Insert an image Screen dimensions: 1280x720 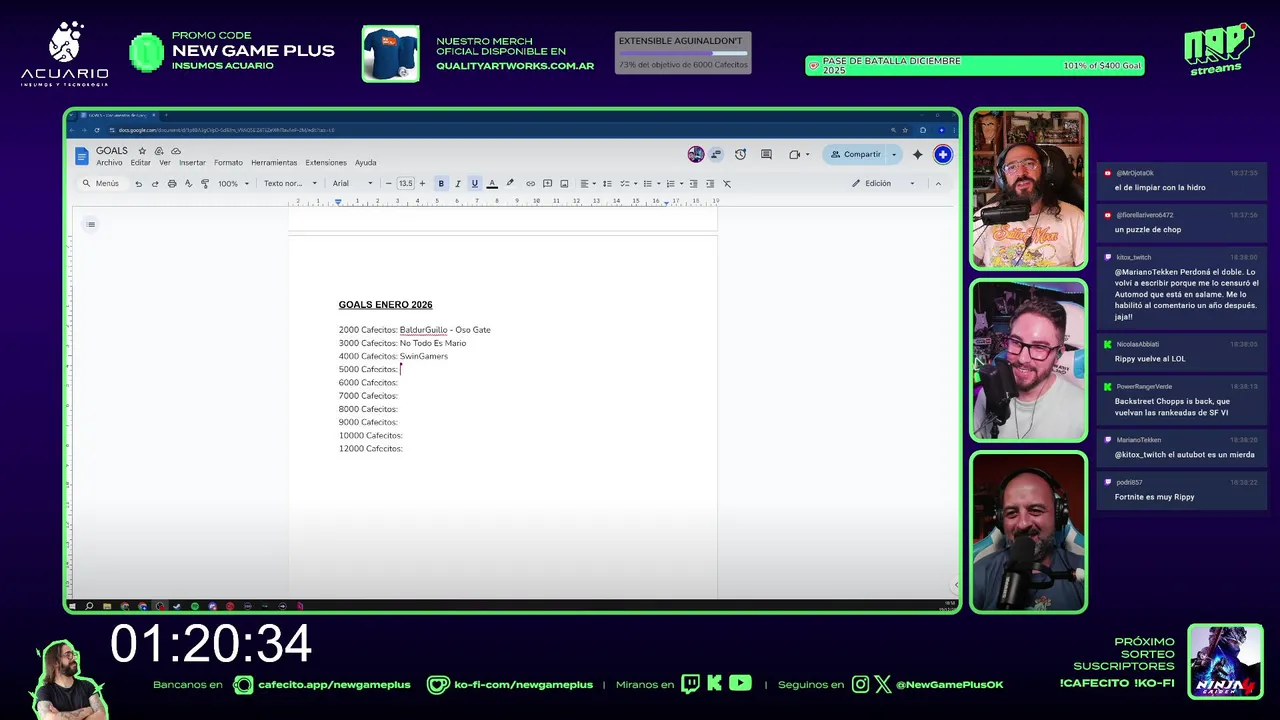564,184
